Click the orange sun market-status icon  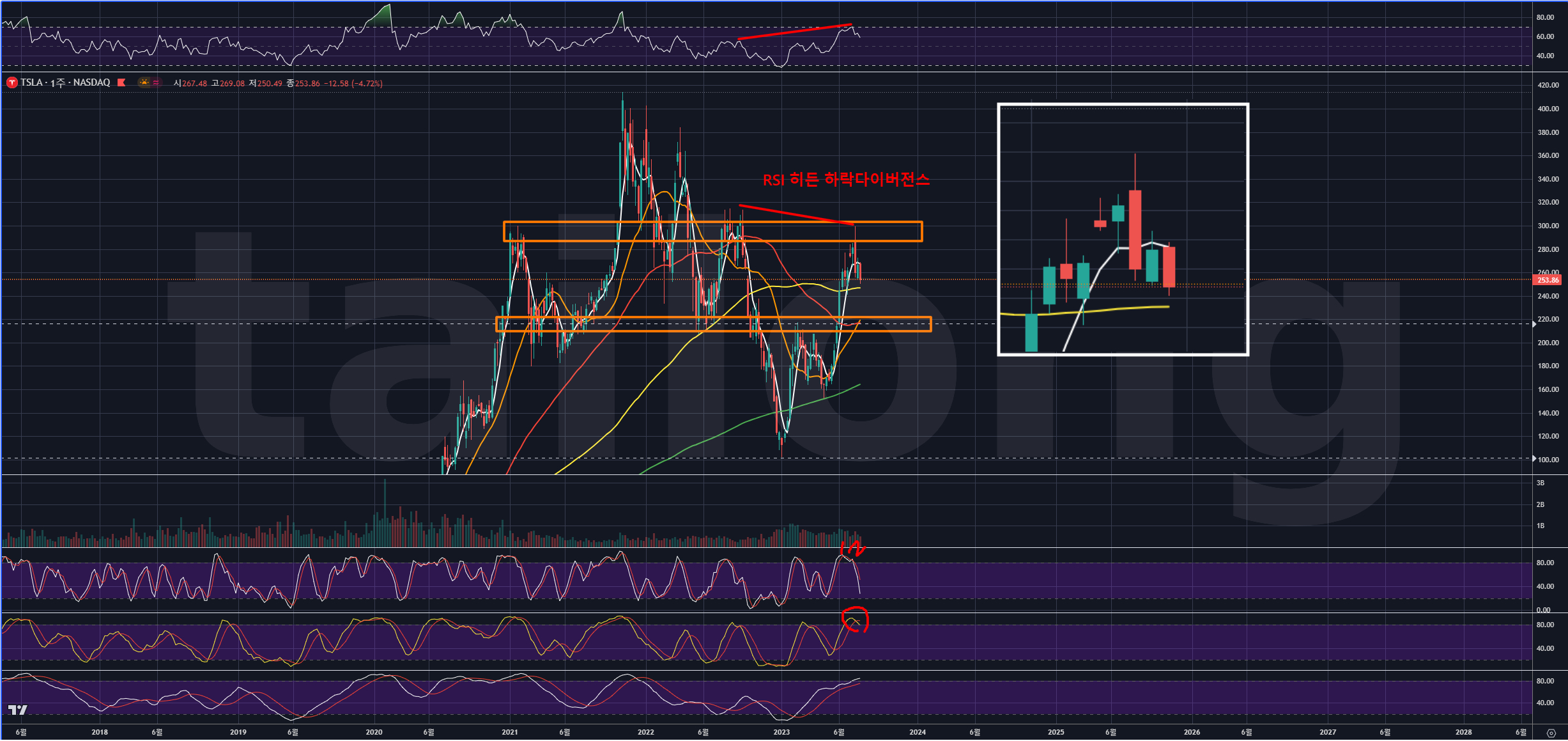[x=145, y=82]
